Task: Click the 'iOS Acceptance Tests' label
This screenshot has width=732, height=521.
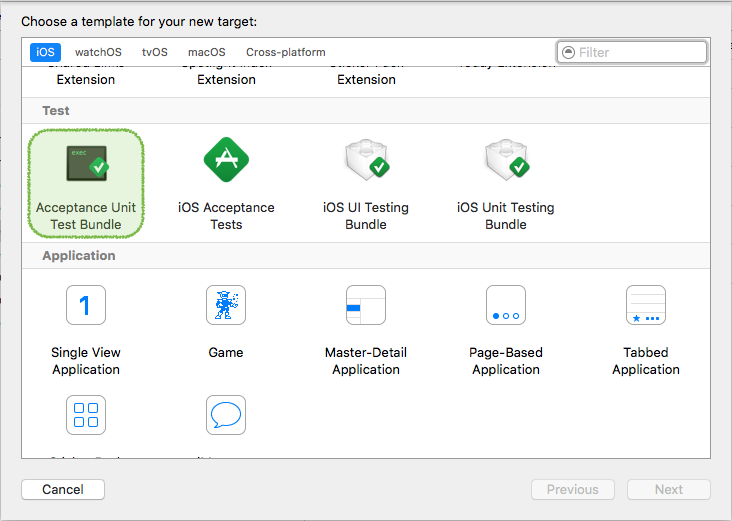Action: pos(226,216)
